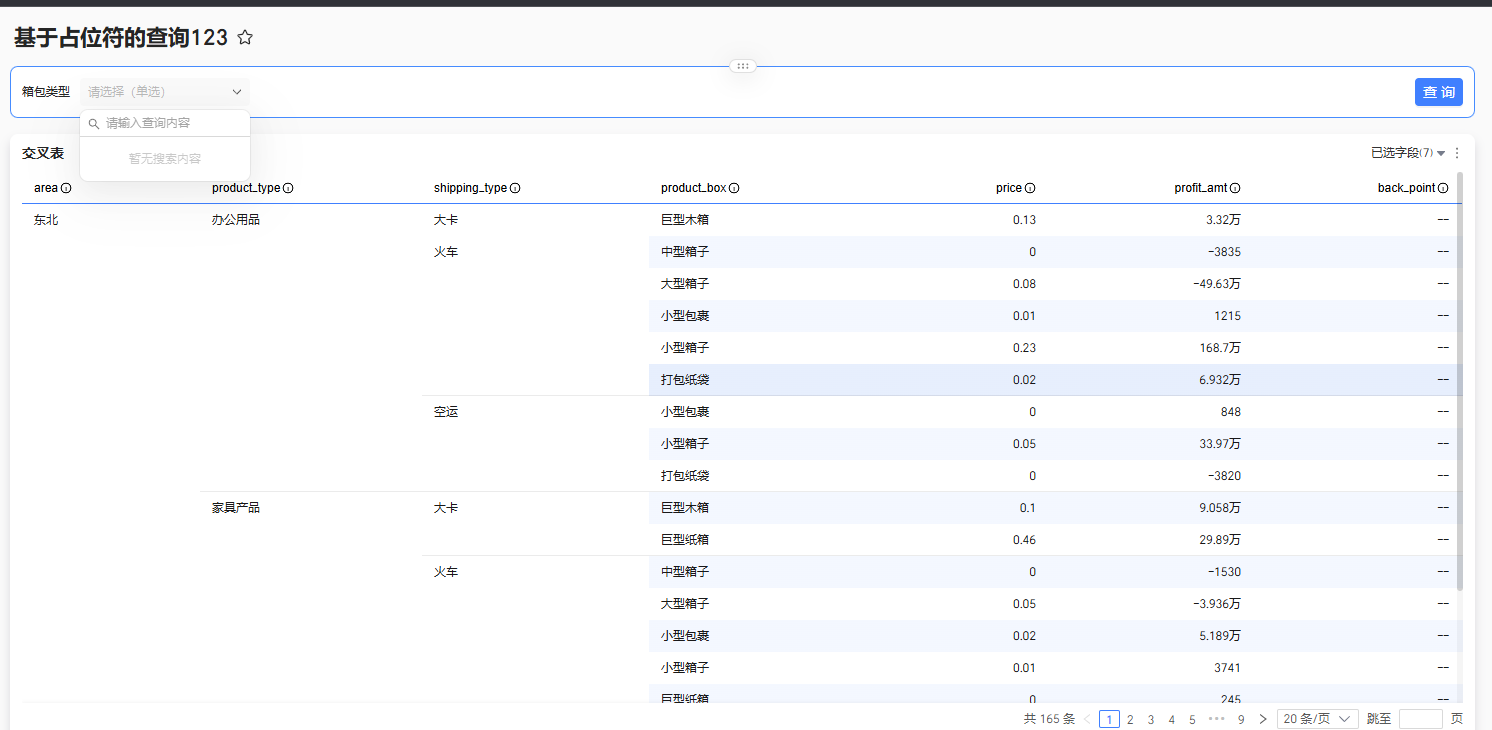Viewport: 1492px width, 730px height.
Task: Click the product_type column header
Action: point(246,188)
